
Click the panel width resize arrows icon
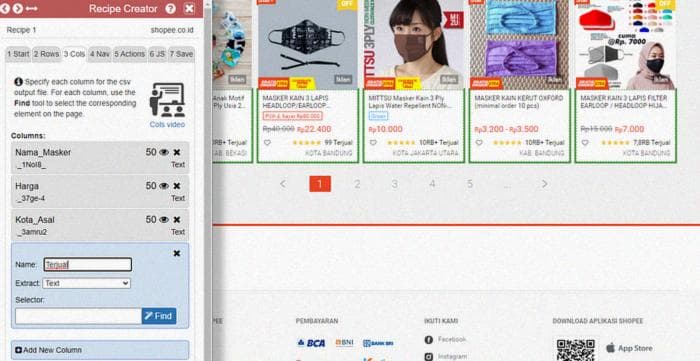point(31,8)
